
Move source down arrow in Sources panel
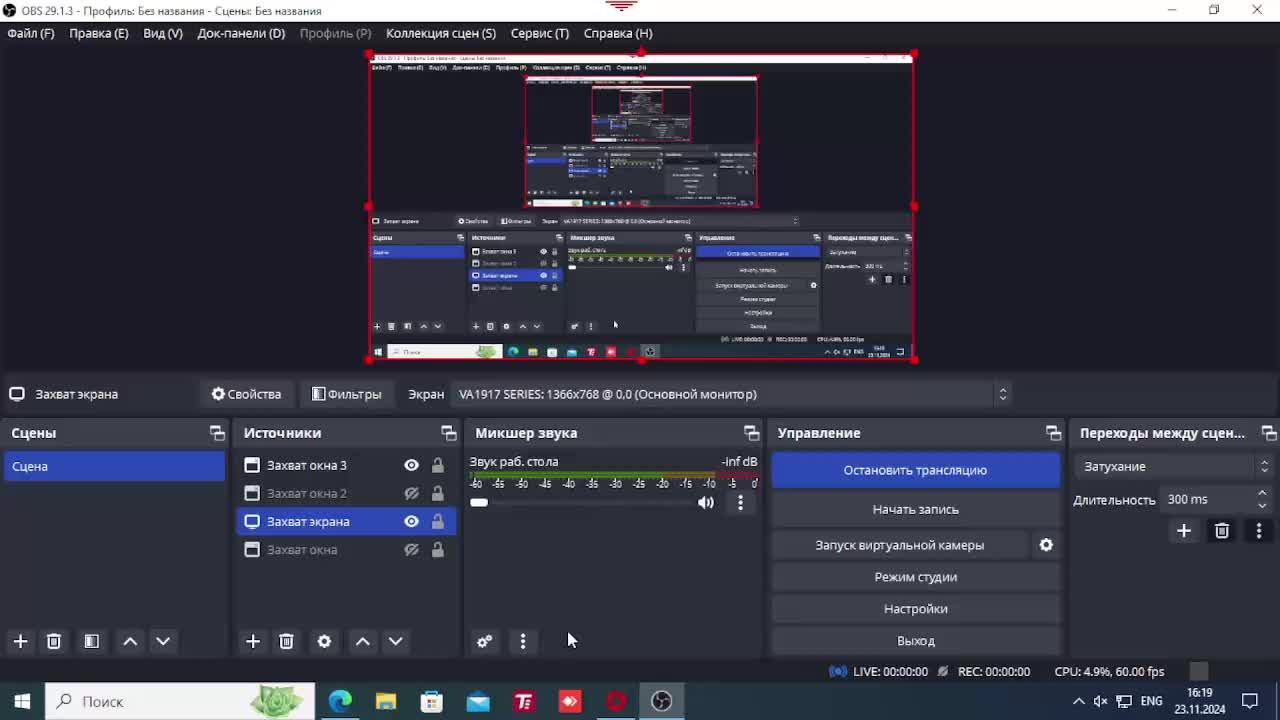coord(396,641)
